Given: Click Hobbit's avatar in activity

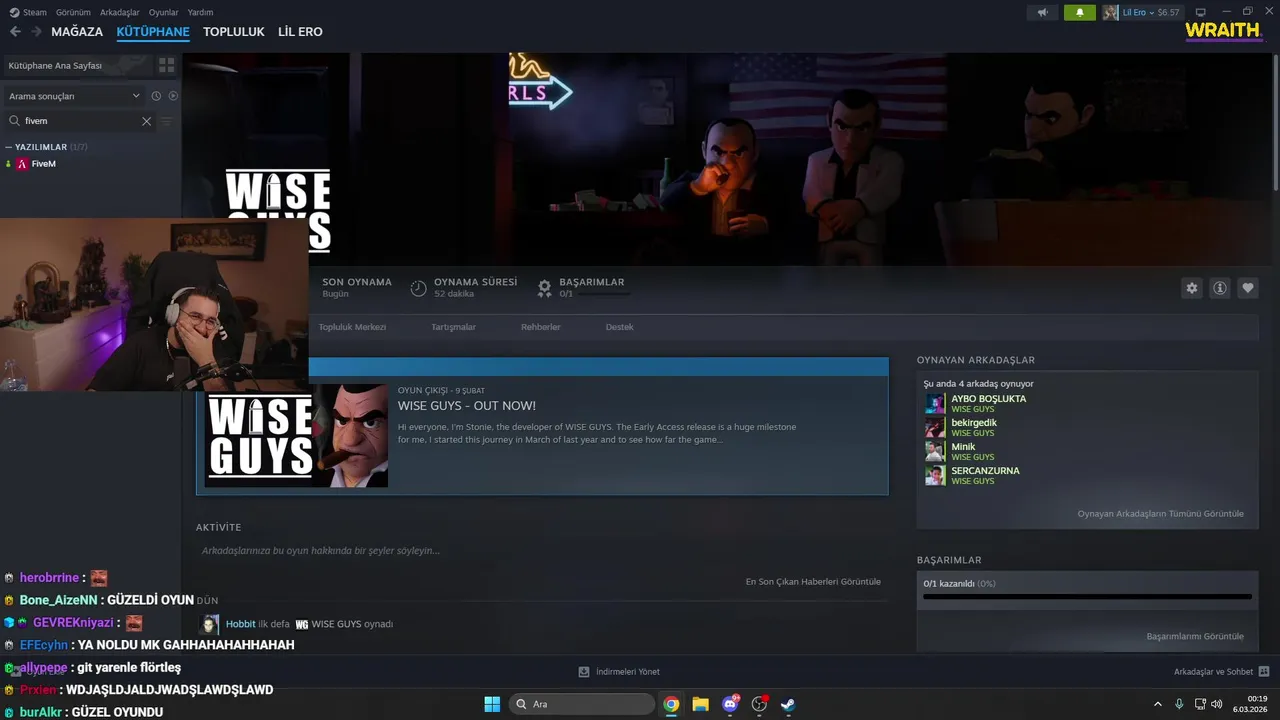Looking at the screenshot, I should [209, 624].
